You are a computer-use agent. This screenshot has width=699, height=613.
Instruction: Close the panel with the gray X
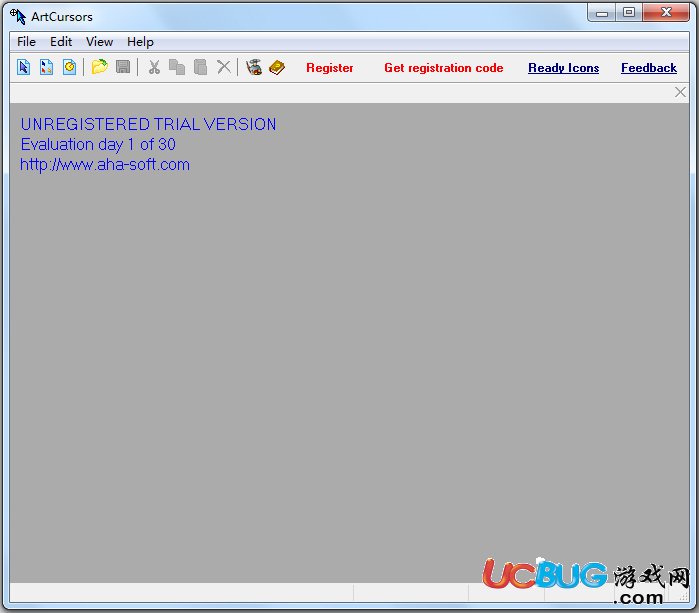point(680,92)
